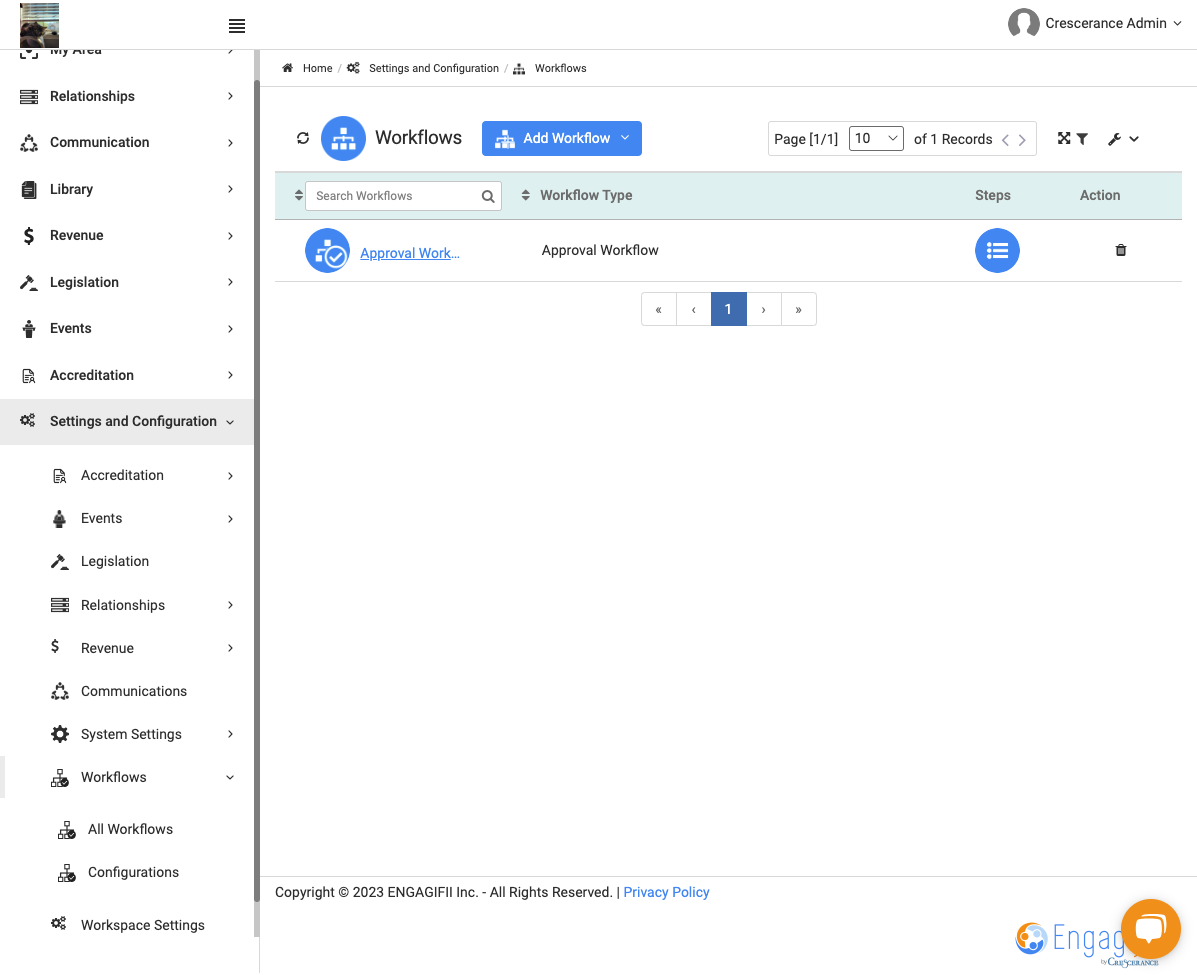Change page size dropdown showing 10
The height and width of the screenshot is (975, 1197).
click(x=876, y=138)
